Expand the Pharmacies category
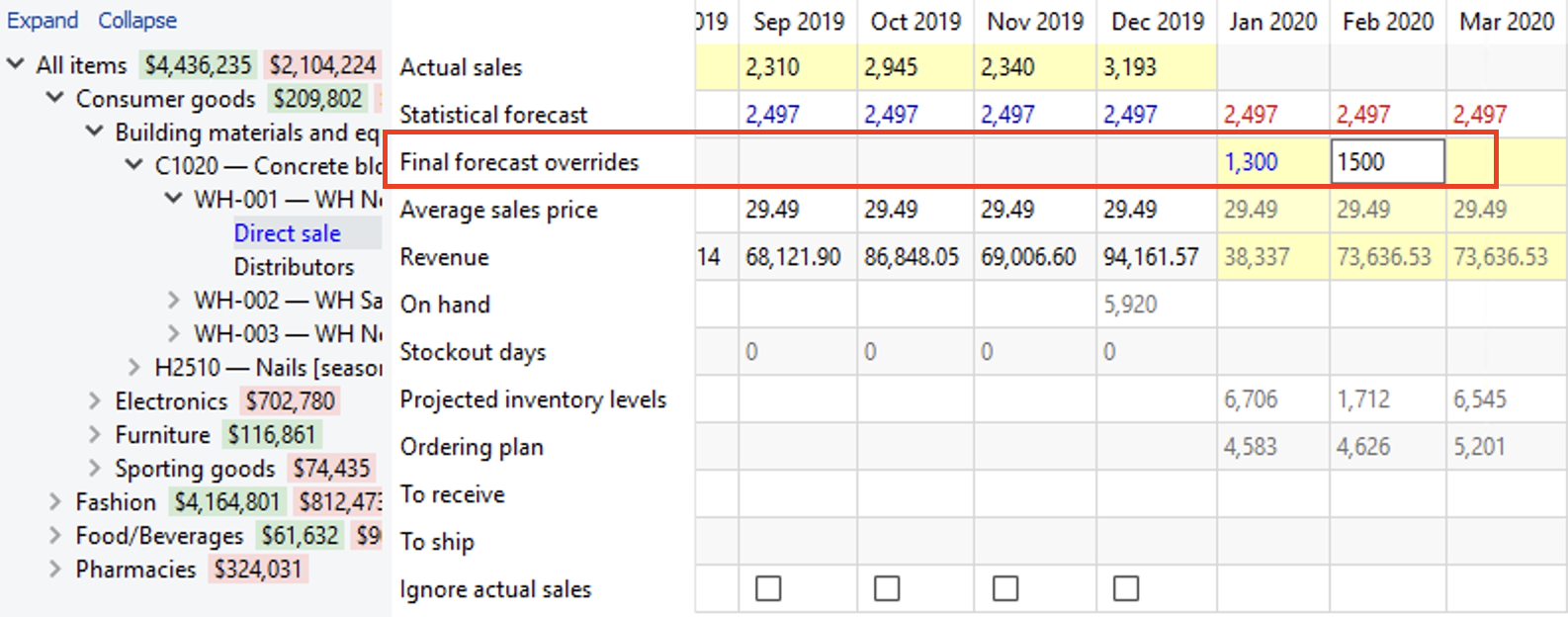The width and height of the screenshot is (1568, 617). (55, 569)
